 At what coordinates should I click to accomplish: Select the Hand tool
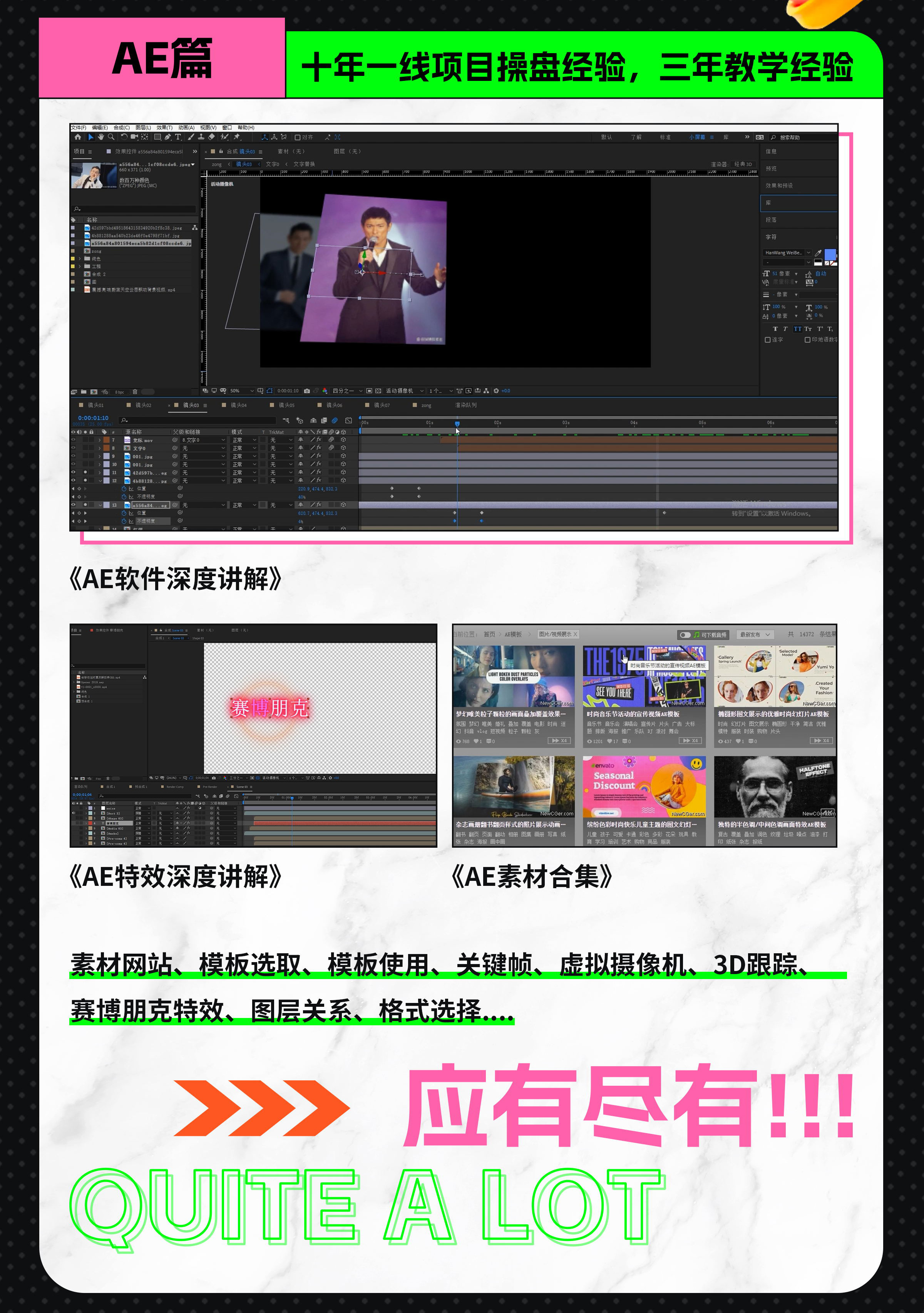click(100, 137)
